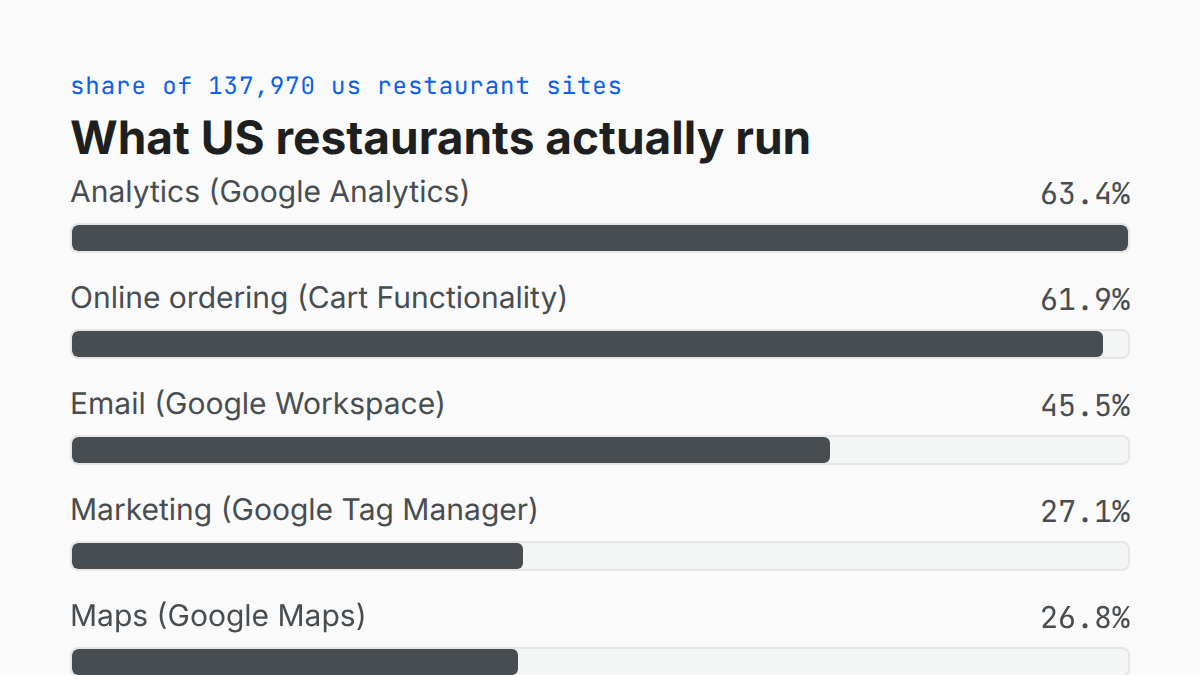Viewport: 1200px width, 675px height.
Task: Click the 63.4% value
Action: point(1085,193)
